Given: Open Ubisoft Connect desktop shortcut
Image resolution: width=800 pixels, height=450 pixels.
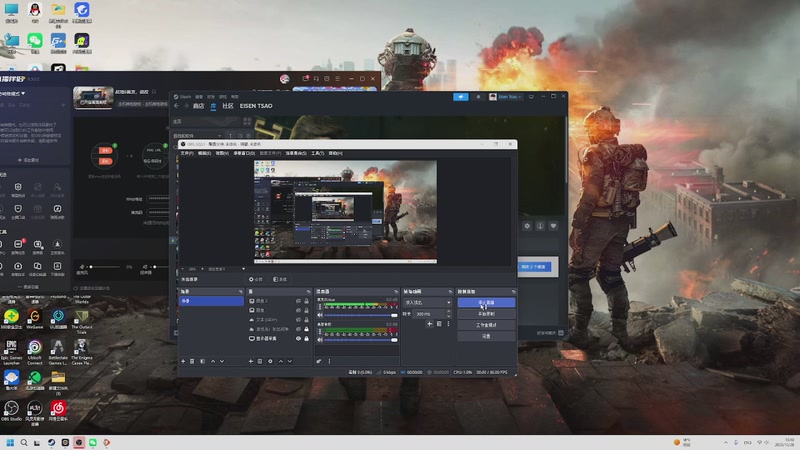Looking at the screenshot, I should (x=35, y=352).
